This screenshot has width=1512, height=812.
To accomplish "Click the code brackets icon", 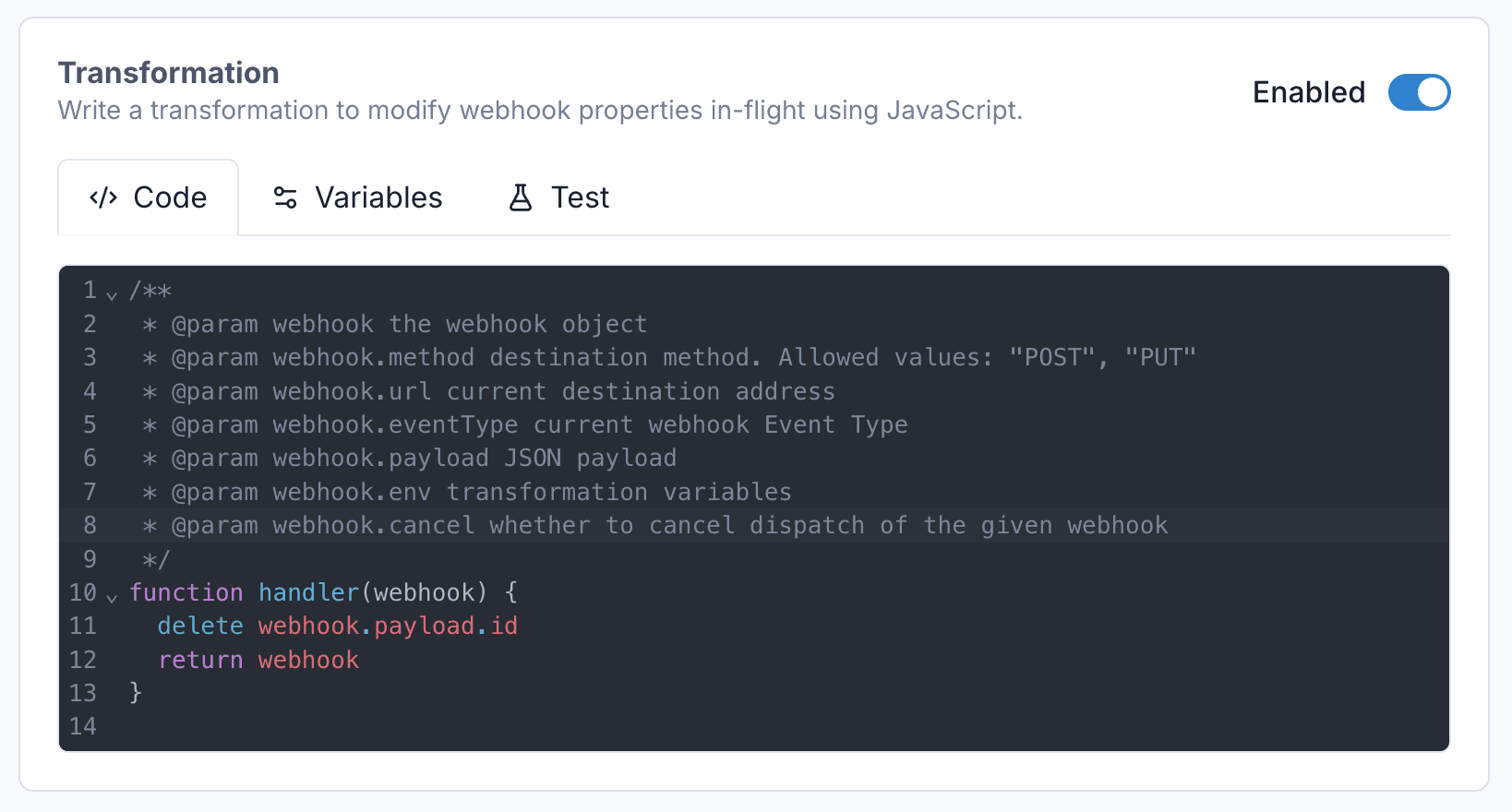I will [103, 197].
